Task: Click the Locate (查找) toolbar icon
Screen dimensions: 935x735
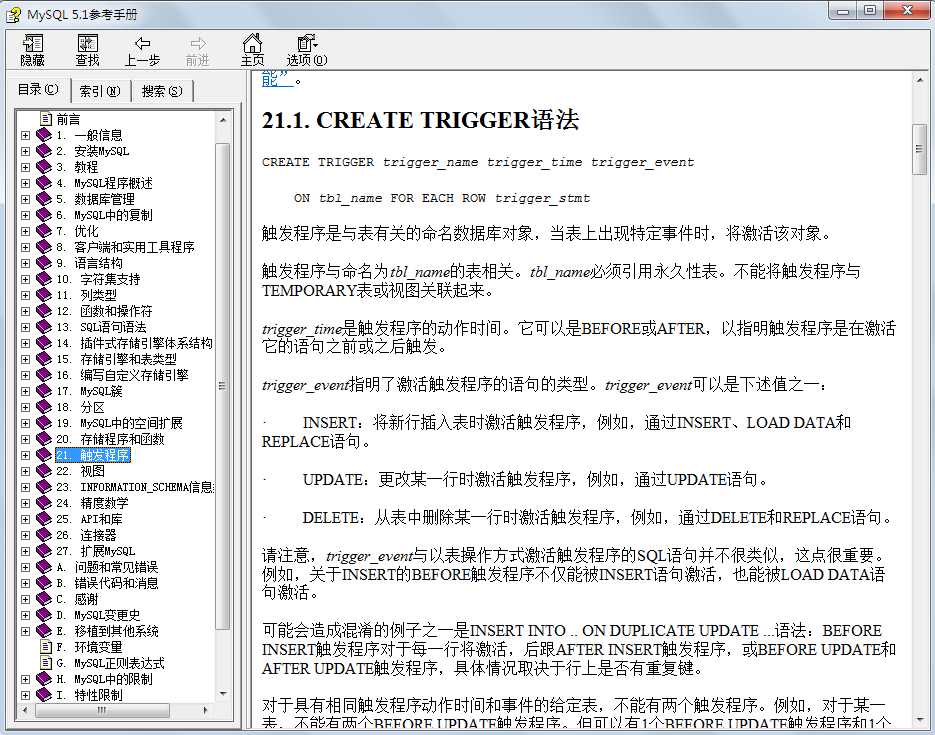Action: point(88,49)
